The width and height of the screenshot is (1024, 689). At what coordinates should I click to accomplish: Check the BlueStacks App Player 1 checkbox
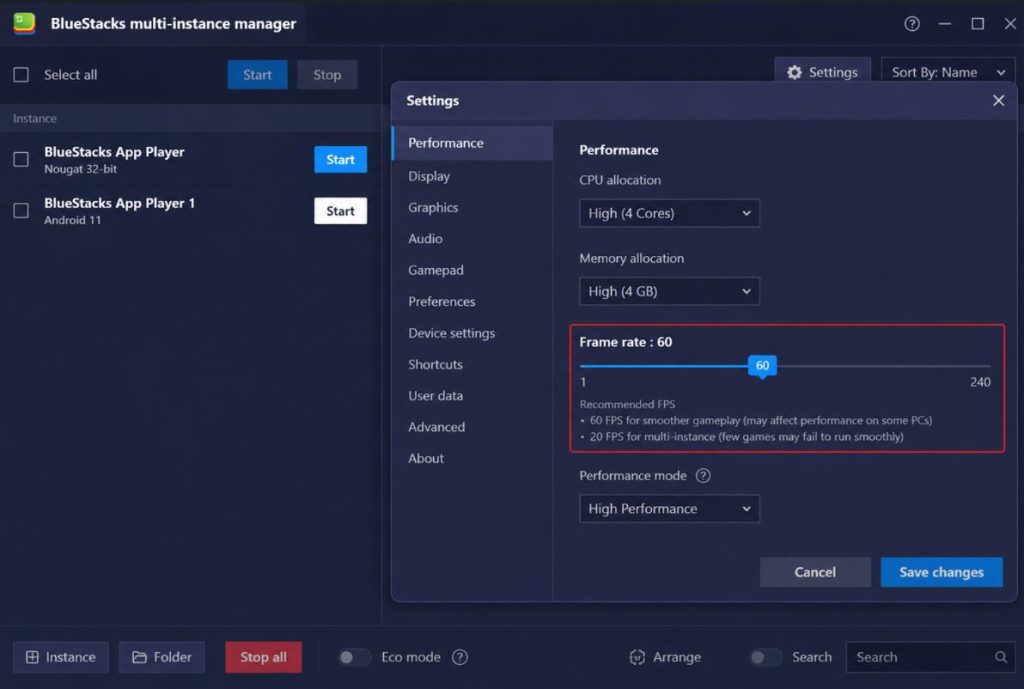(21, 210)
